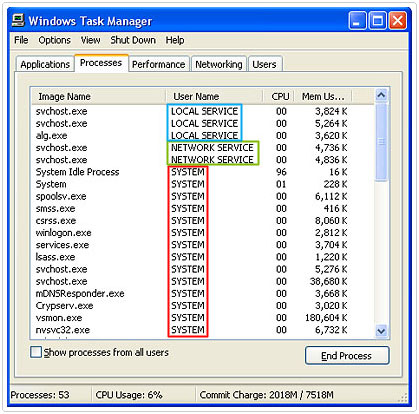This screenshot has height=414, width=419.
Task: Sort by the Mem Usage column header
Action: click(x=323, y=97)
